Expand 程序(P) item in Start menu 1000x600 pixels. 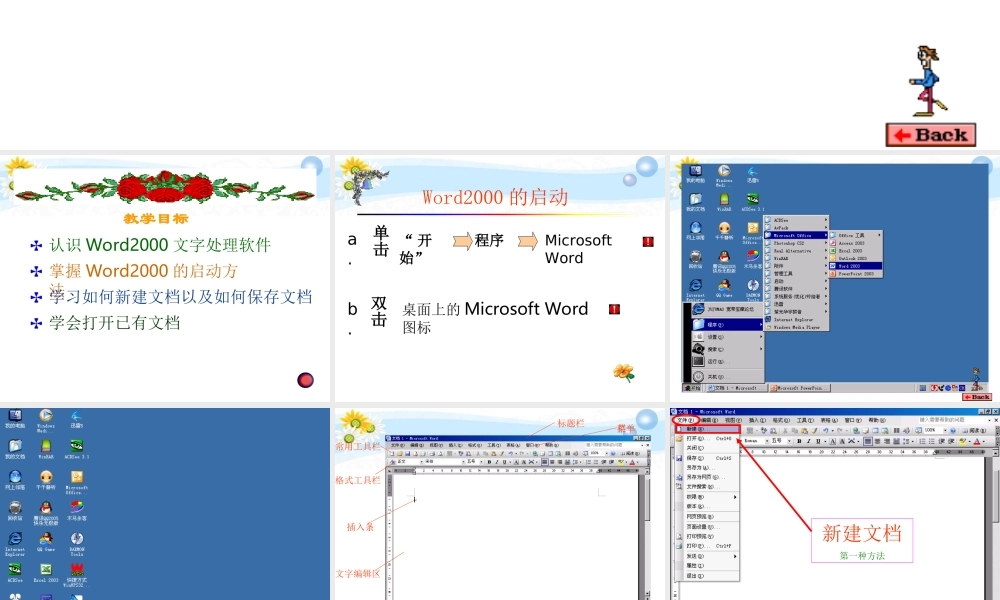click(727, 325)
